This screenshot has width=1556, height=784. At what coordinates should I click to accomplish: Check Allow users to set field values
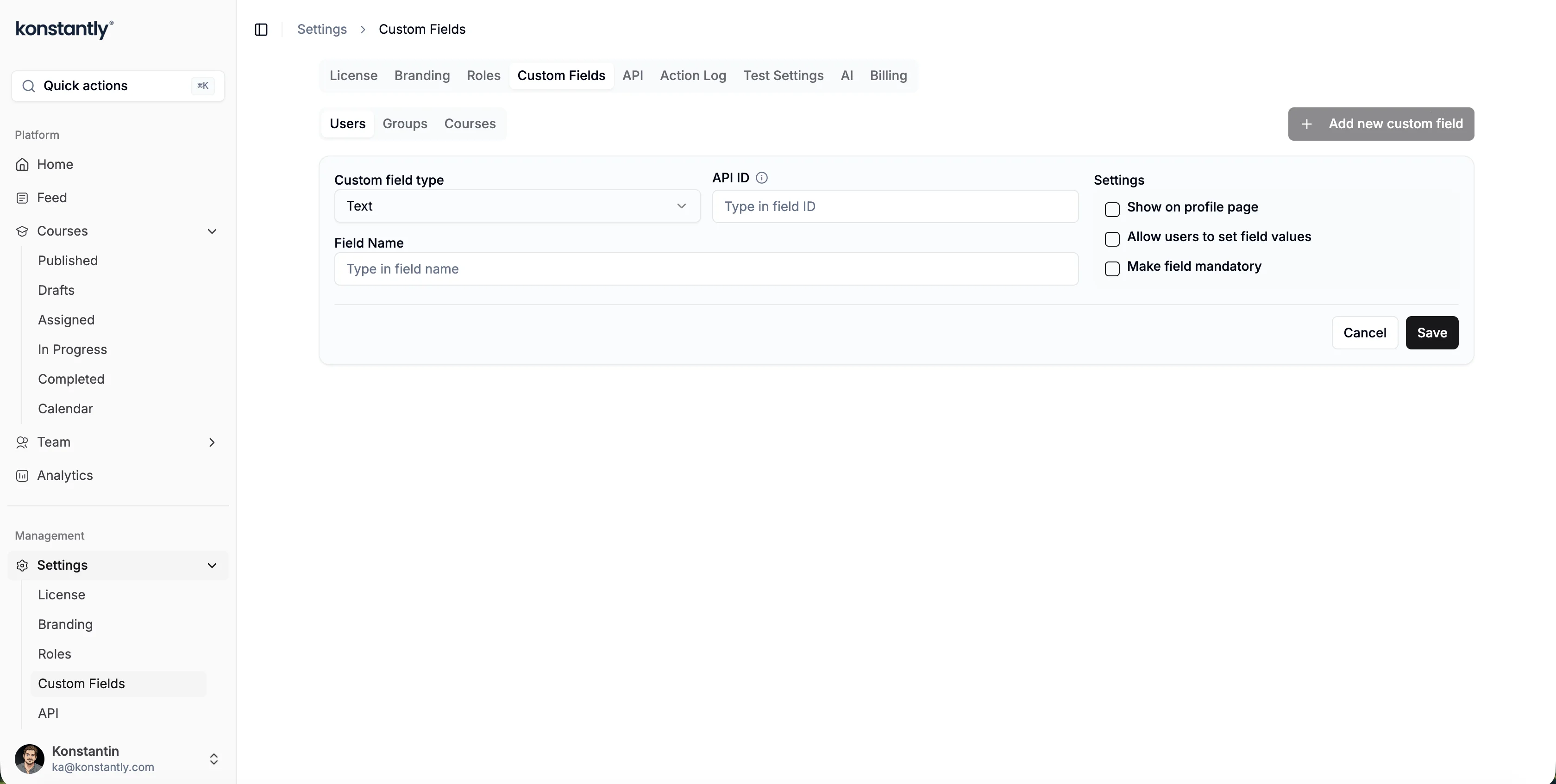[1112, 239]
